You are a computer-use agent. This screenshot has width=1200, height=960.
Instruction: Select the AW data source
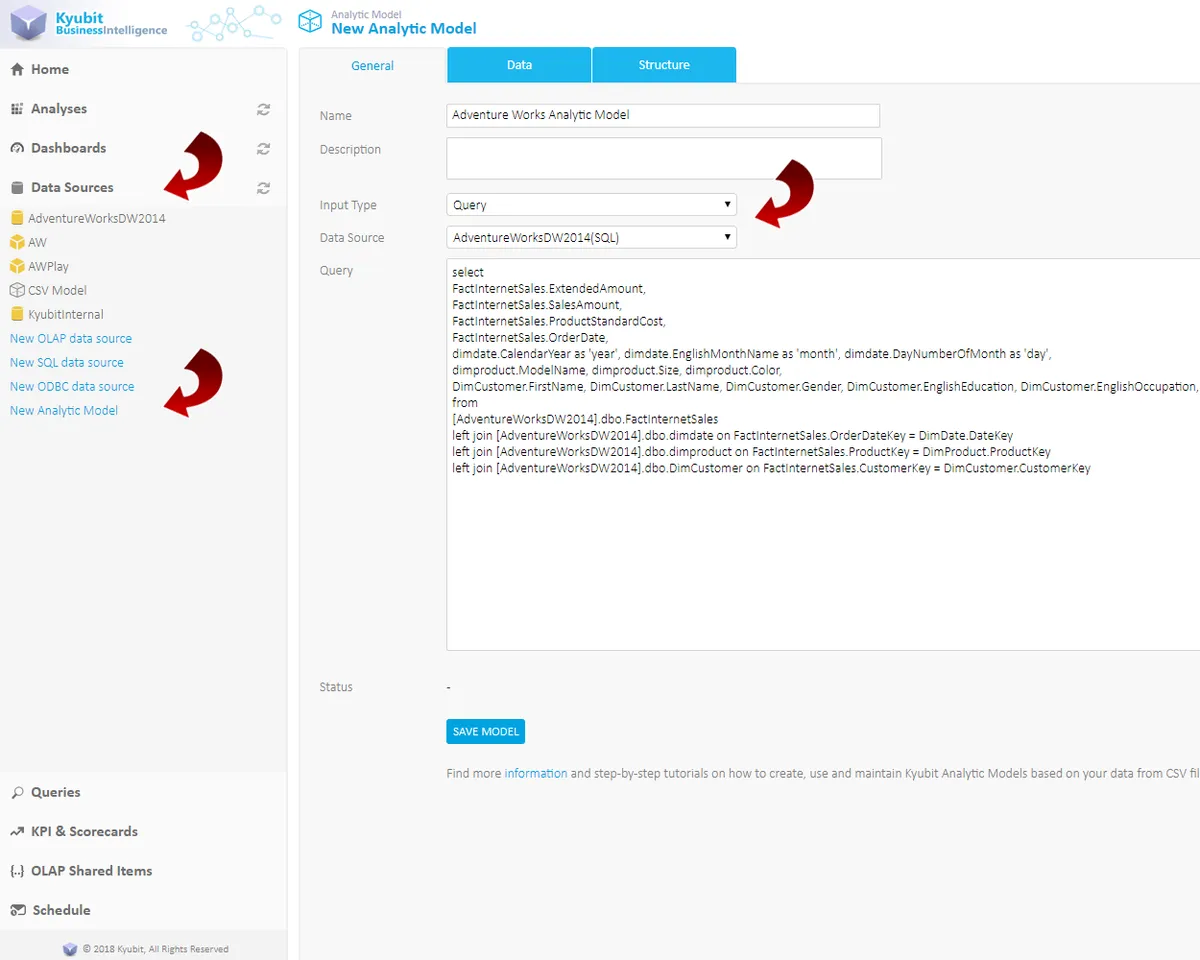click(x=37, y=242)
